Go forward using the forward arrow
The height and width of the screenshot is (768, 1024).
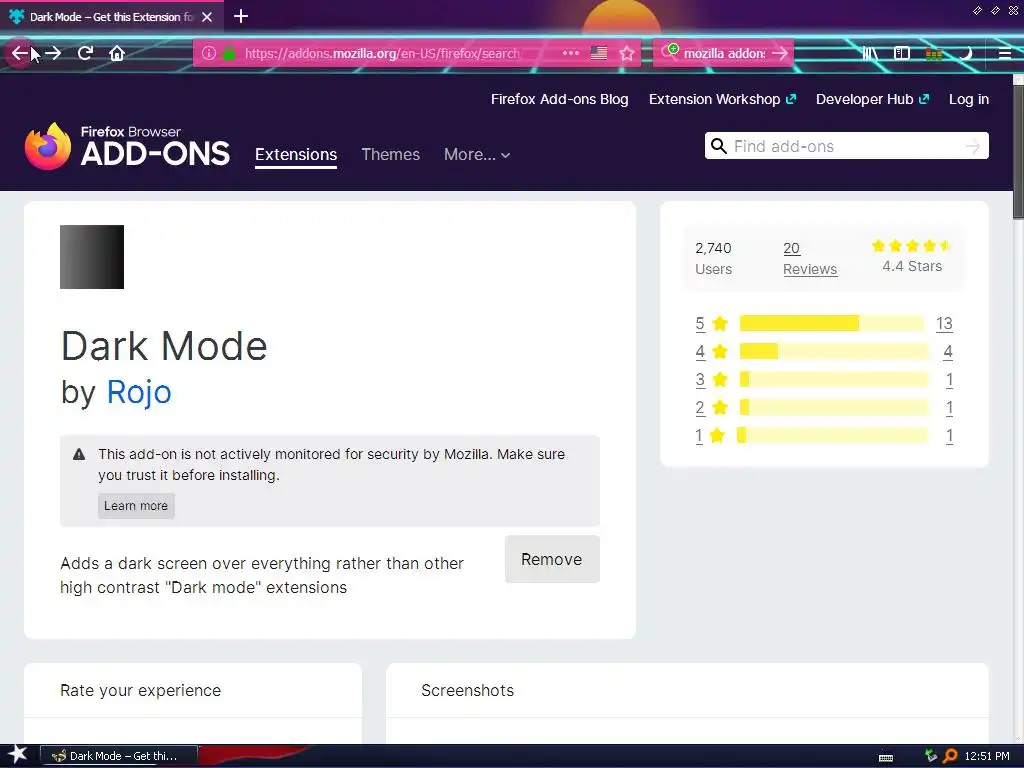click(53, 53)
